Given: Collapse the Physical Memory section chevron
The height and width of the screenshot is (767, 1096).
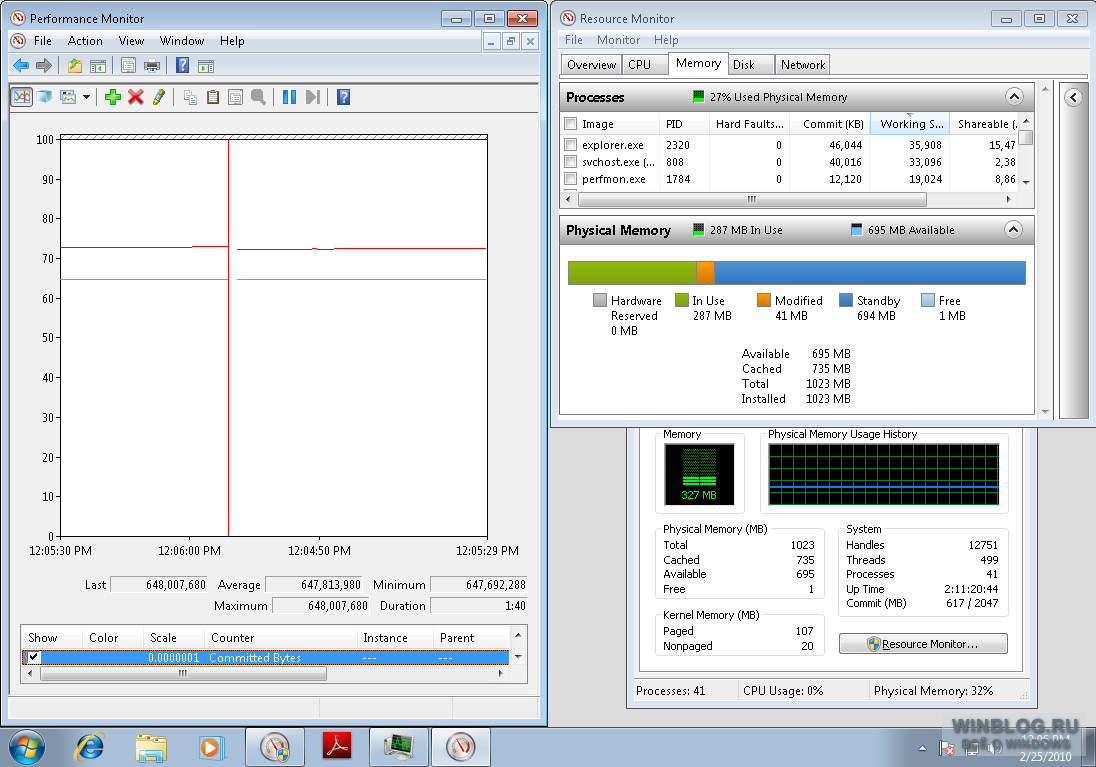Looking at the screenshot, I should tap(1013, 229).
